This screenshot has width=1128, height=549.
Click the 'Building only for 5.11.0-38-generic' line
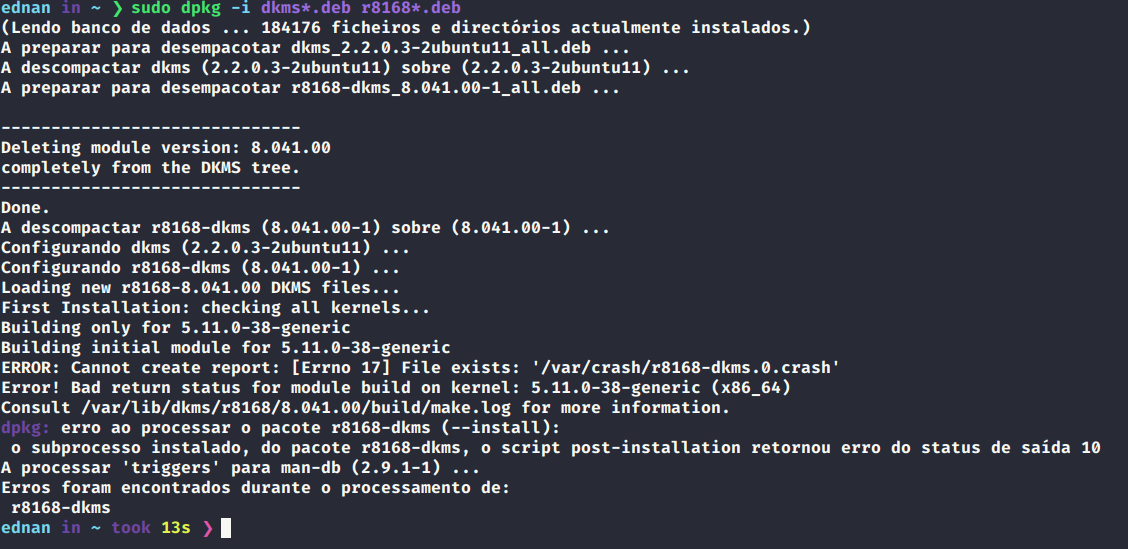(176, 328)
